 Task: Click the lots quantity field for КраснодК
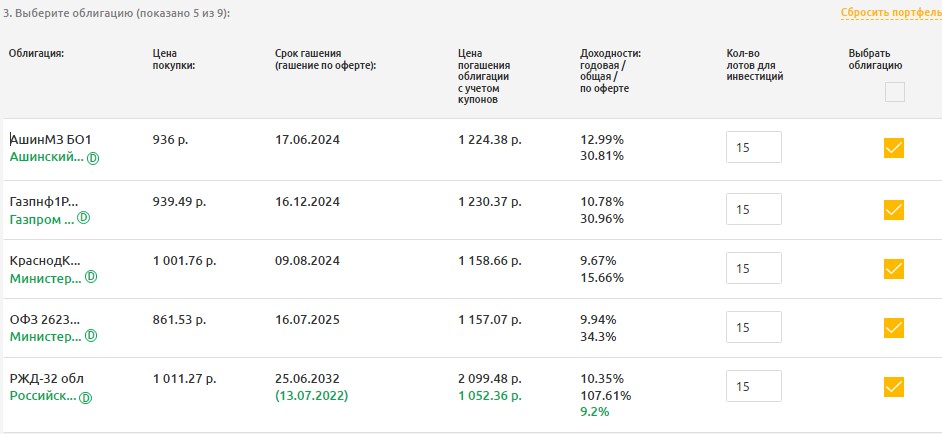[753, 269]
